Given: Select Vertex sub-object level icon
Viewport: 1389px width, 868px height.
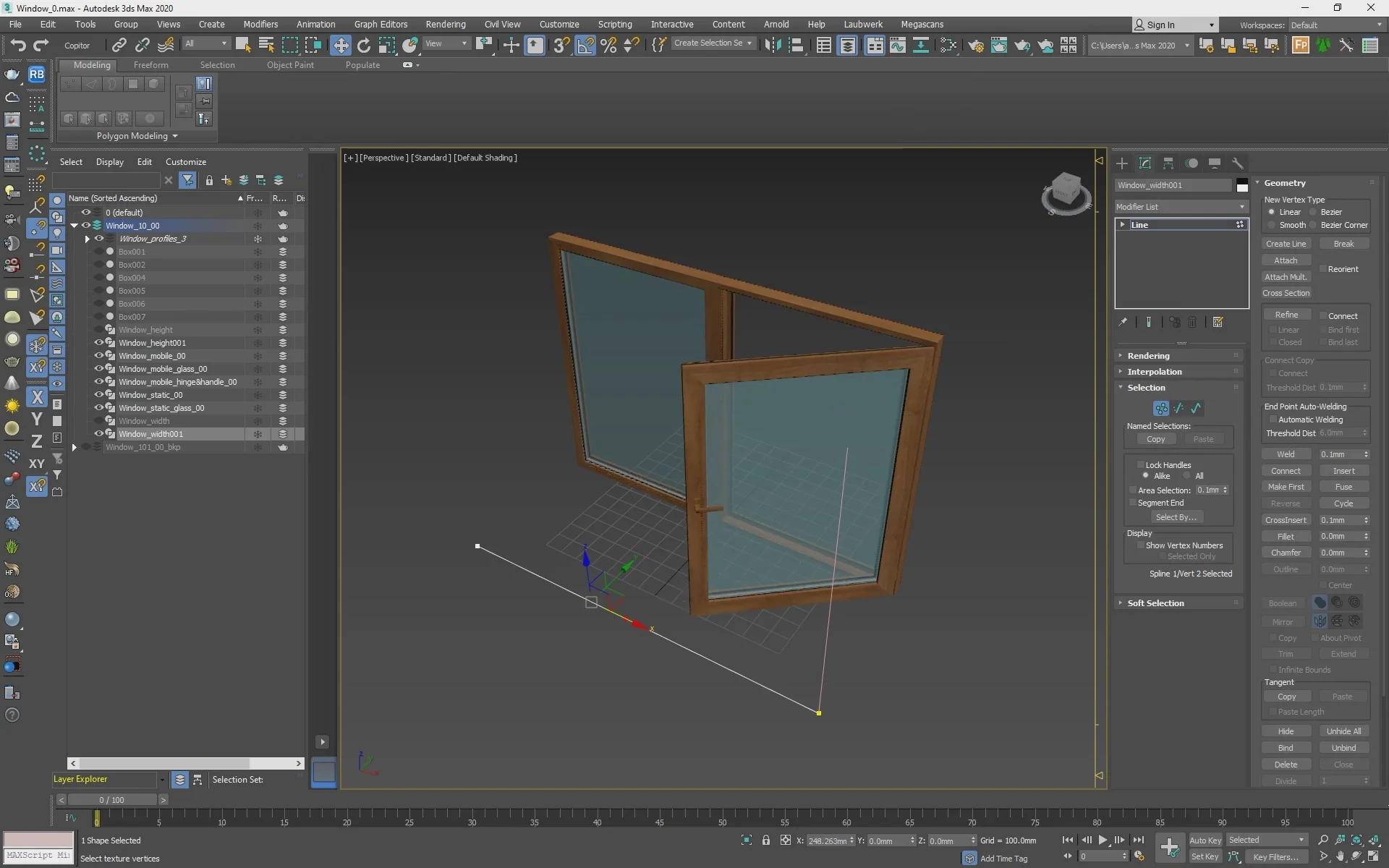Looking at the screenshot, I should (x=1161, y=408).
